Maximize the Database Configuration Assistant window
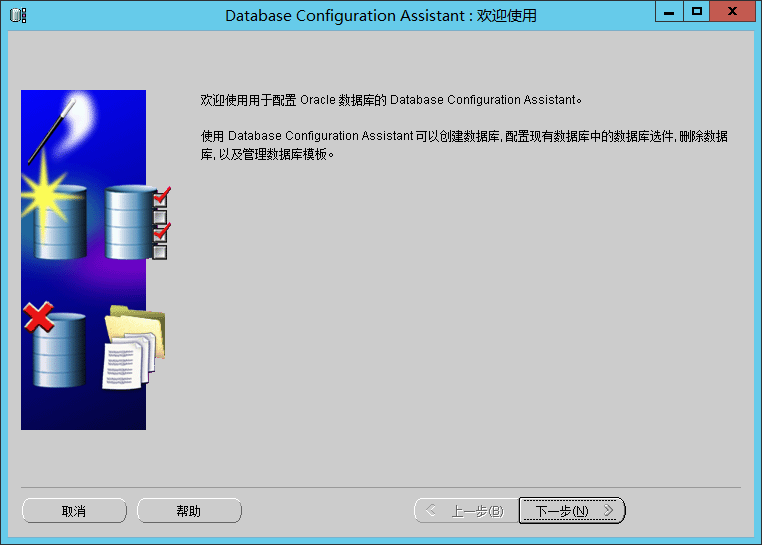Screen dimensions: 762x545 coord(696,11)
